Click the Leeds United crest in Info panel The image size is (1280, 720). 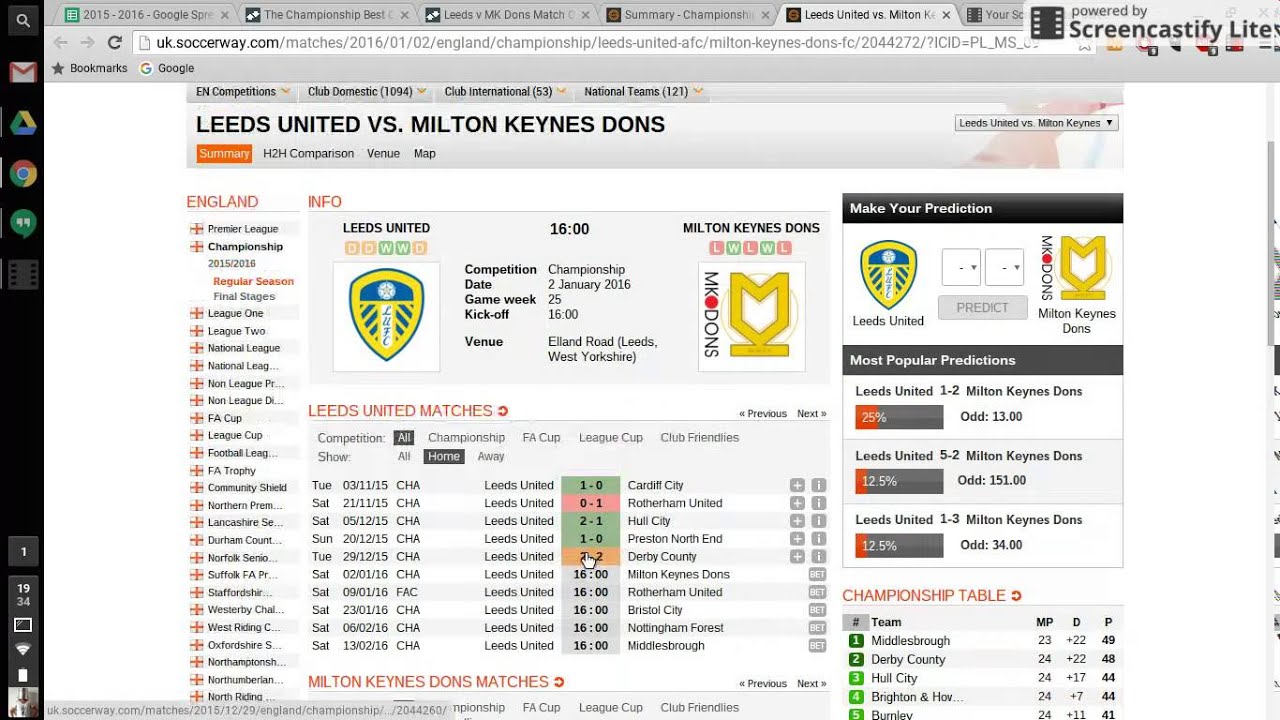click(386, 315)
